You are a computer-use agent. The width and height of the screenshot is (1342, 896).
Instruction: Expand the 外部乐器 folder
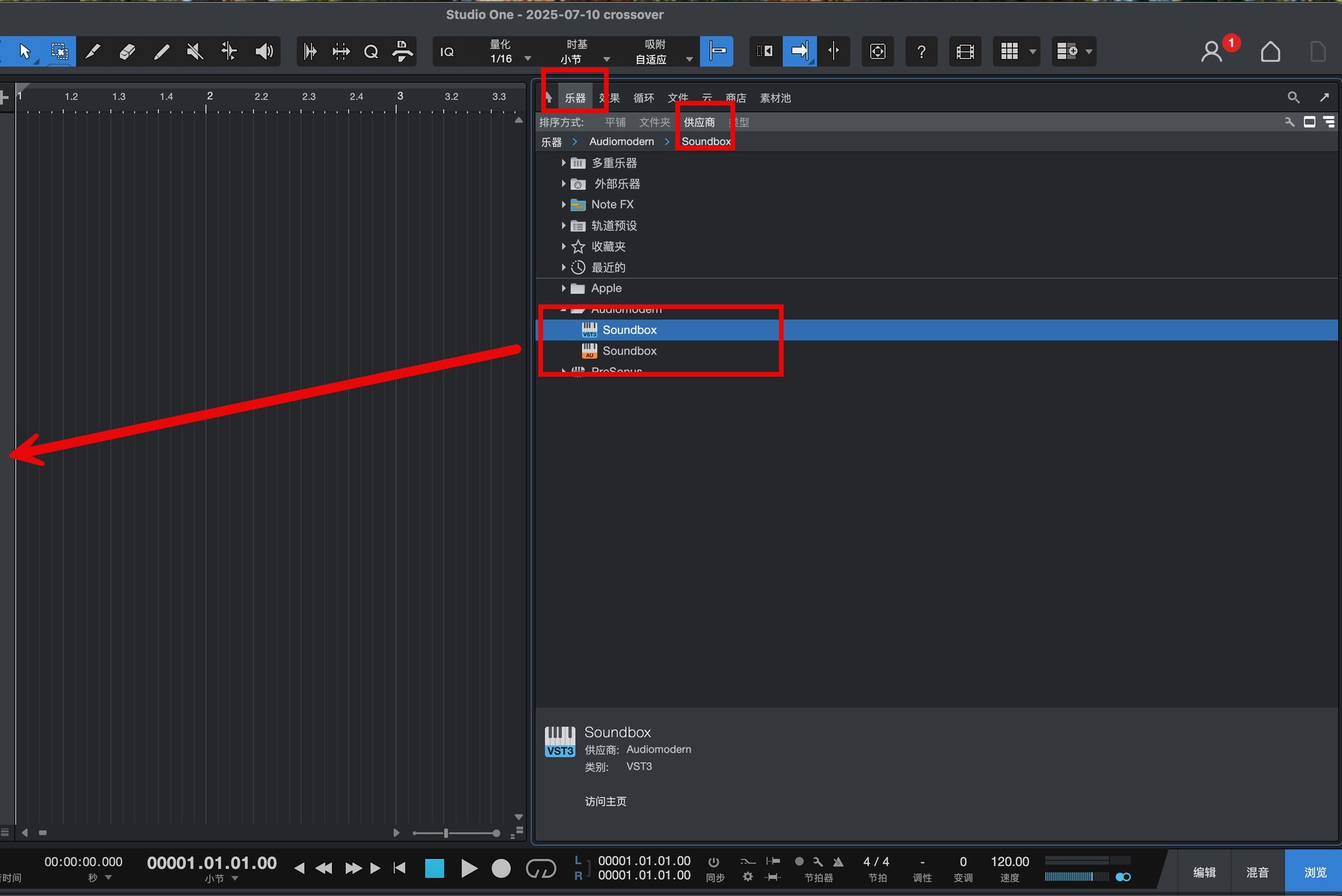pyautogui.click(x=563, y=184)
